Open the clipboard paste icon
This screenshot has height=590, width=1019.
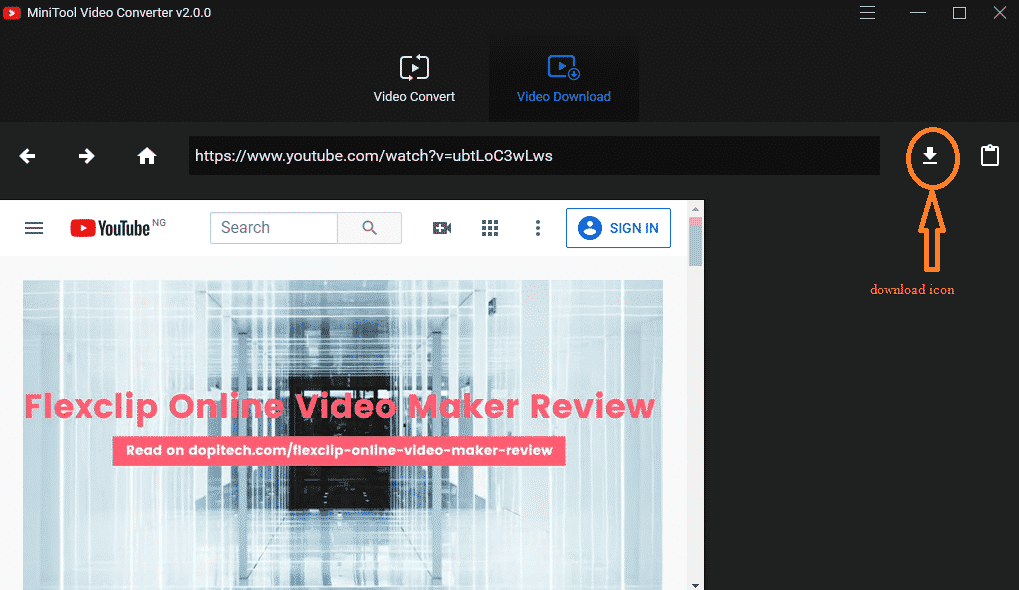[989, 156]
